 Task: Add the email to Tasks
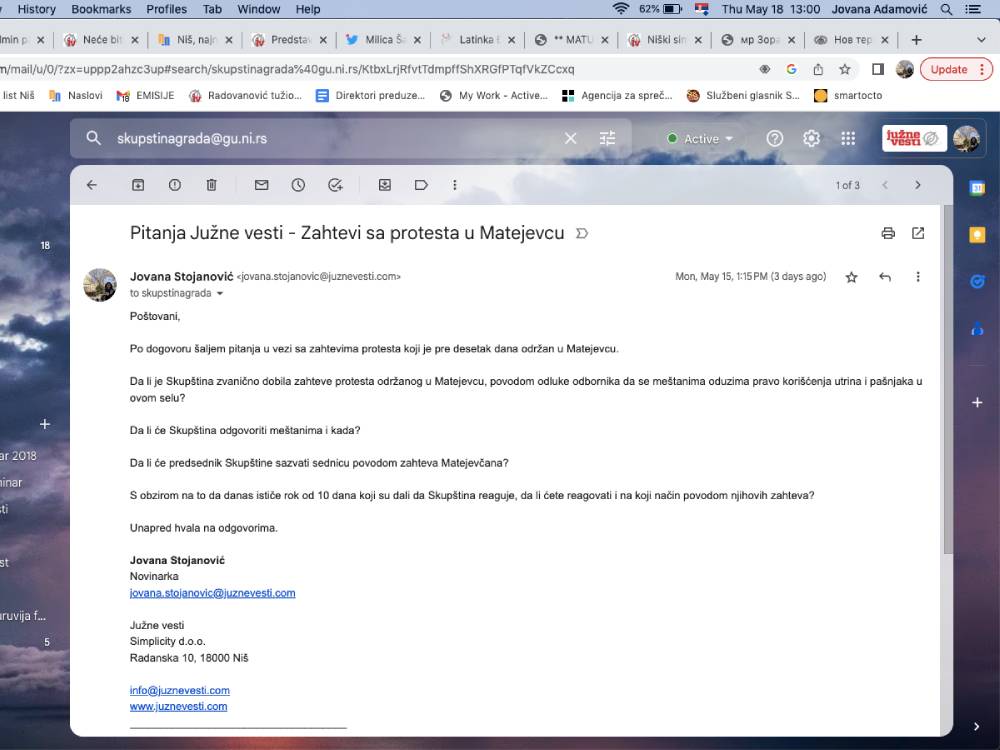335,185
